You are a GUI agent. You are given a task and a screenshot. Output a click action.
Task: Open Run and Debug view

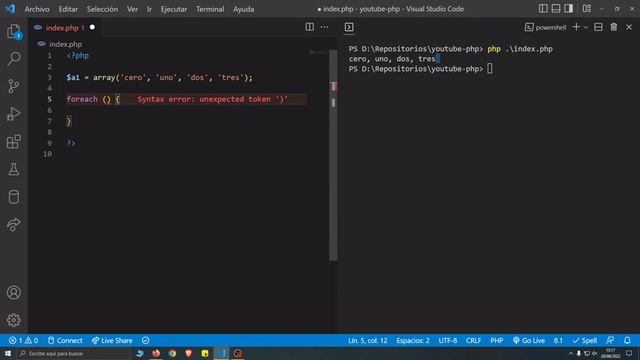click(x=13, y=114)
